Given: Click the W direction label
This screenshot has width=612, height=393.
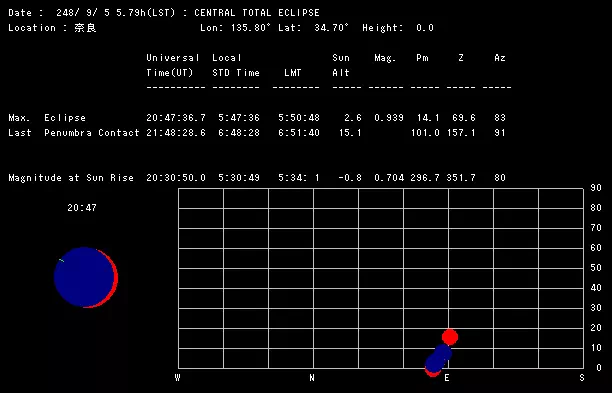Looking at the screenshot, I should click(x=178, y=378).
